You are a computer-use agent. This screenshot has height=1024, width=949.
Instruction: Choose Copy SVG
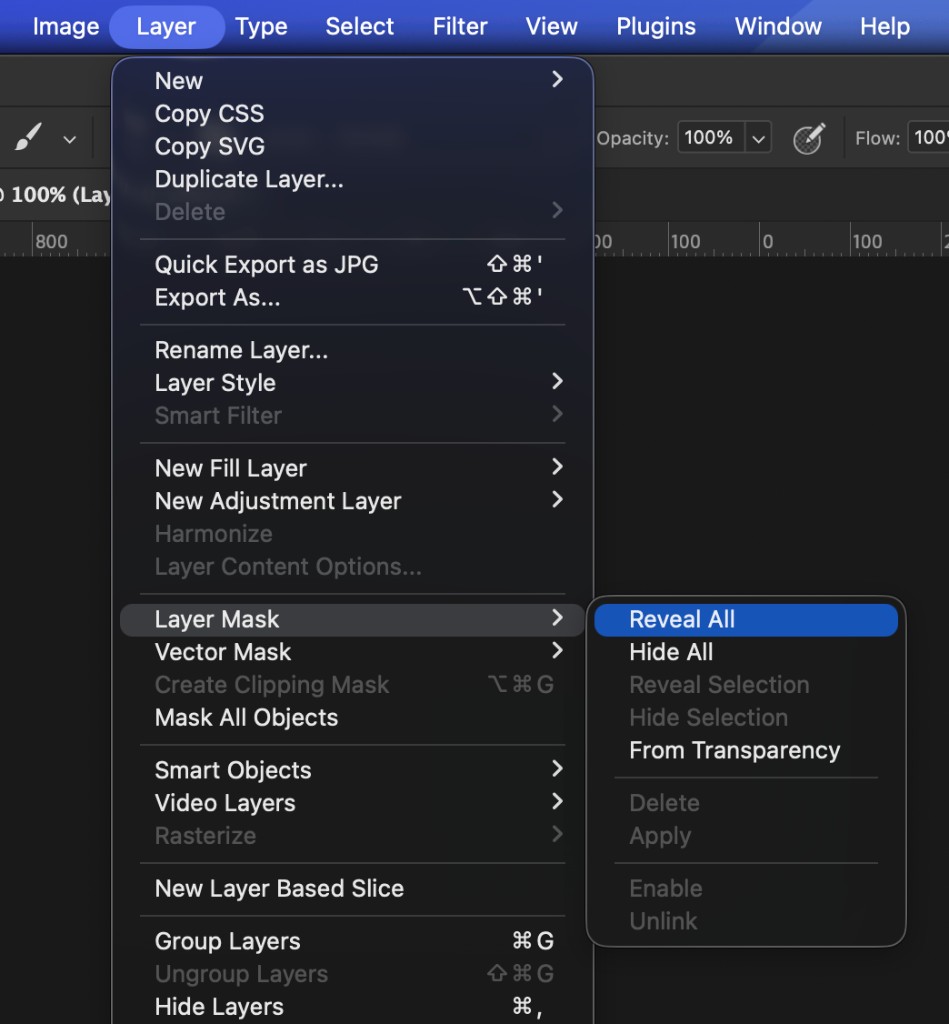(x=353, y=146)
